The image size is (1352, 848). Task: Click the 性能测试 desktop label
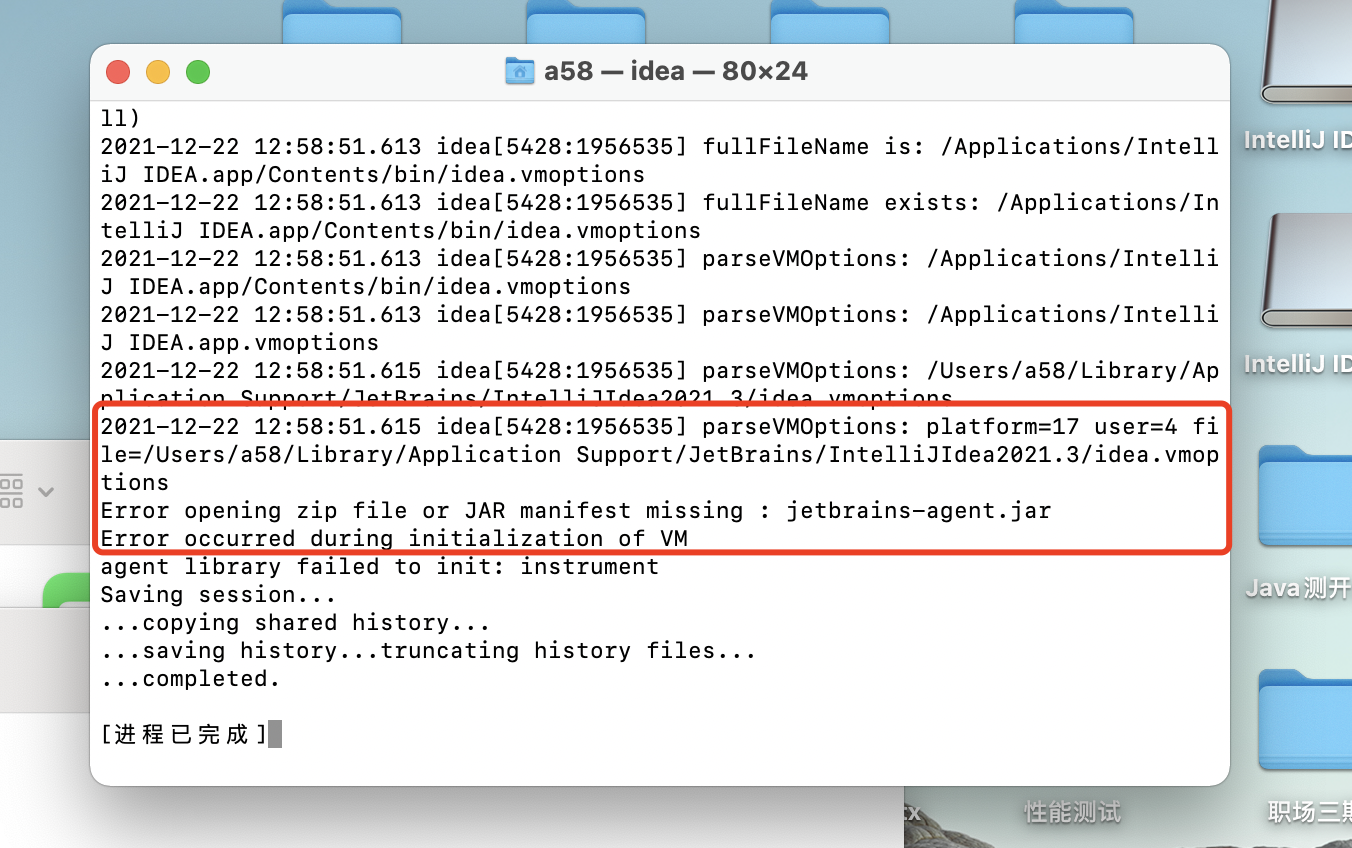tap(1072, 811)
